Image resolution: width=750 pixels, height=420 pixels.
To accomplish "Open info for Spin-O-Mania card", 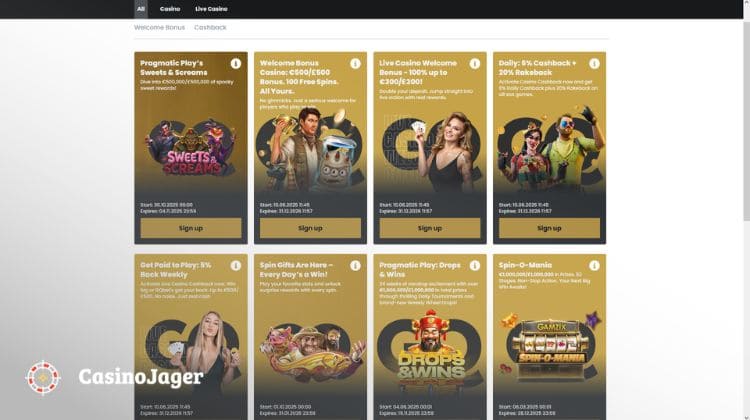I will [x=594, y=265].
